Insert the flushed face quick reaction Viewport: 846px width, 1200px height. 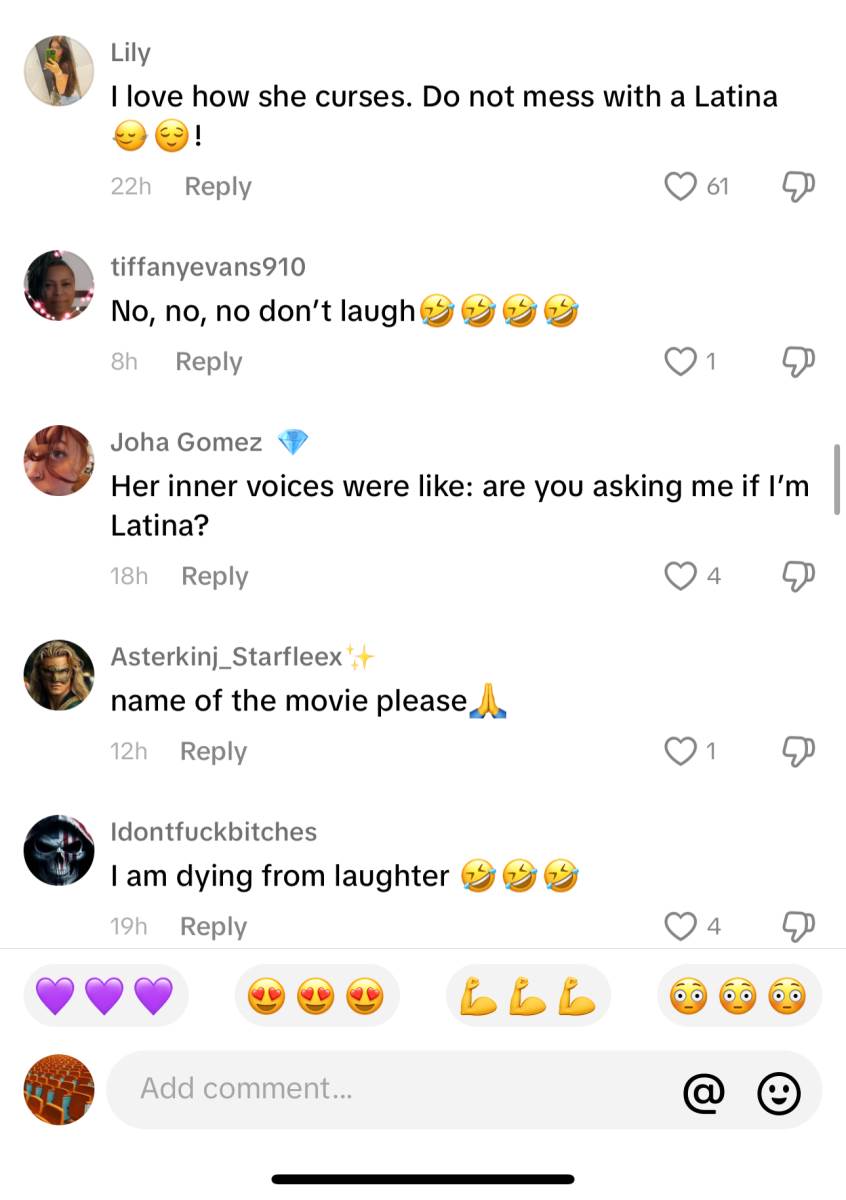pyautogui.click(x=739, y=996)
